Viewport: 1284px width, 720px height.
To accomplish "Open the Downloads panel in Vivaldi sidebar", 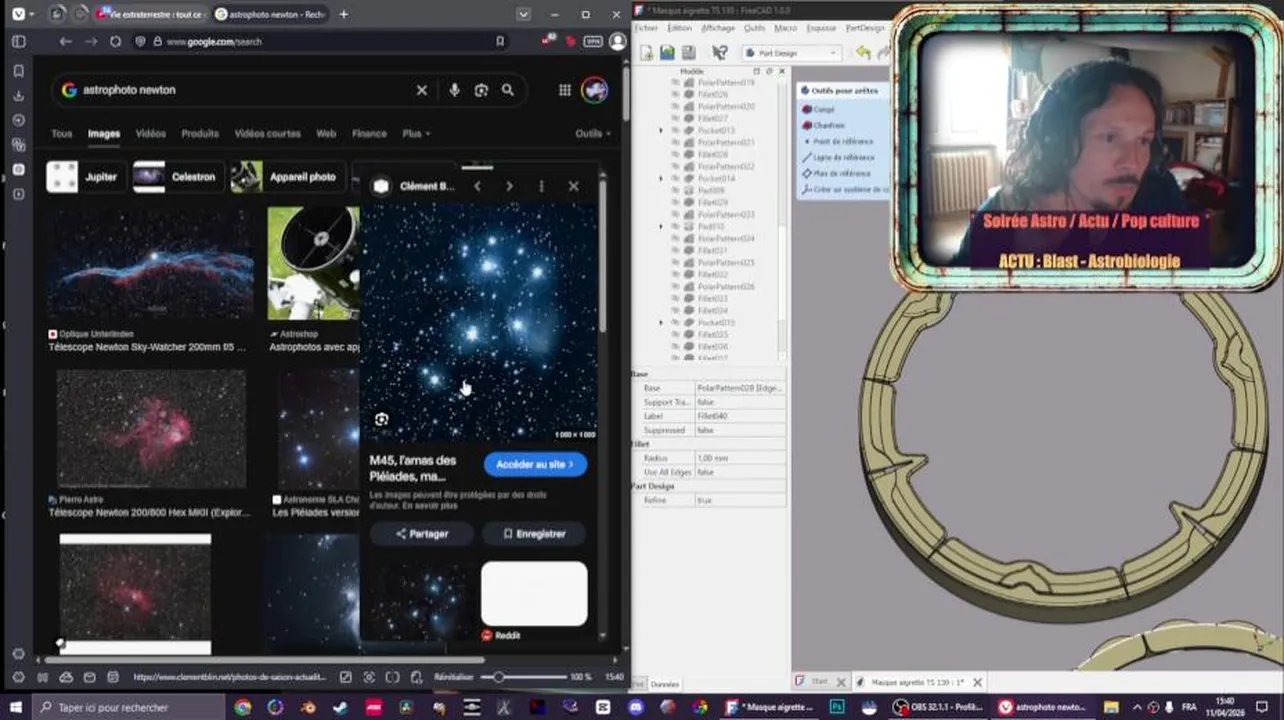I will (x=18, y=96).
